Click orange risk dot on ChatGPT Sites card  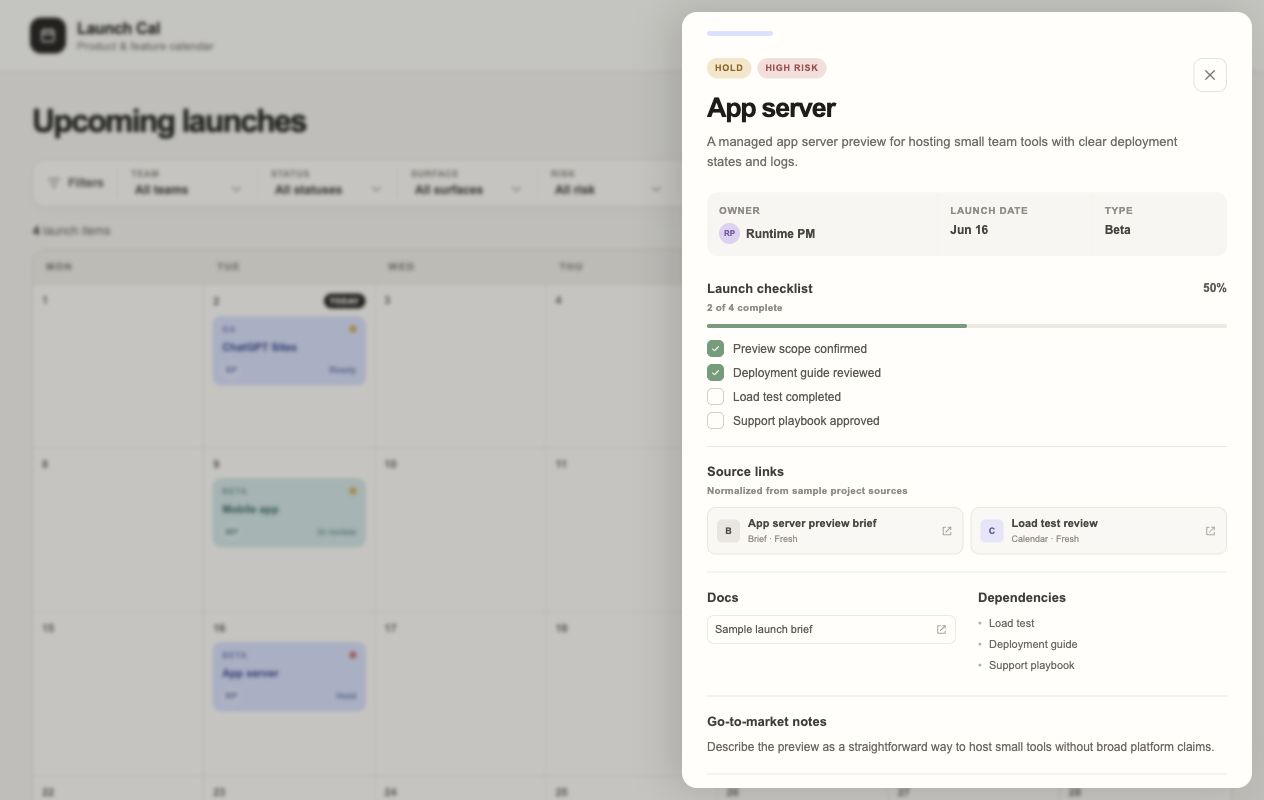tap(353, 329)
